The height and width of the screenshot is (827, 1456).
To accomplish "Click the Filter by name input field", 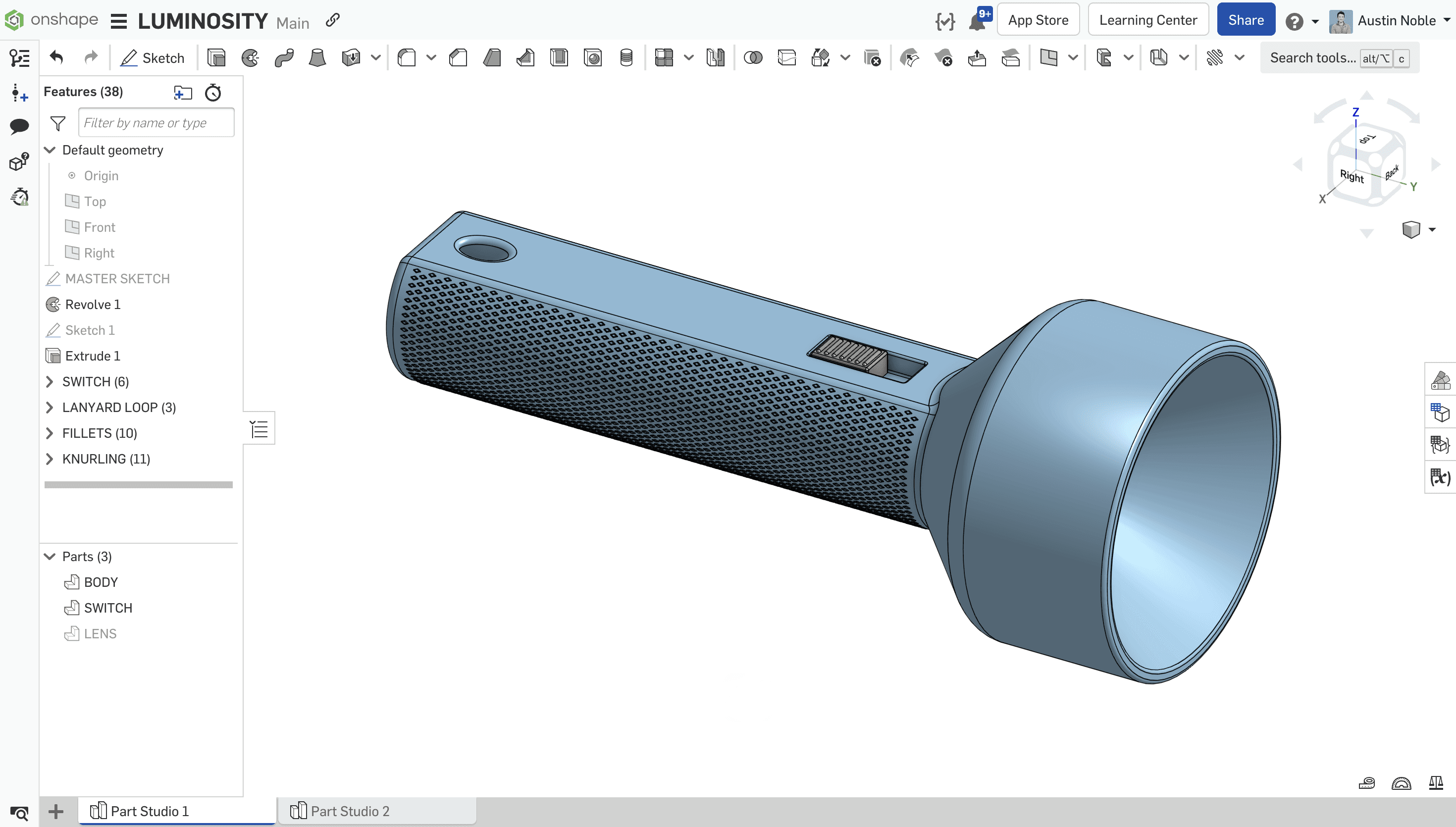I will (155, 122).
